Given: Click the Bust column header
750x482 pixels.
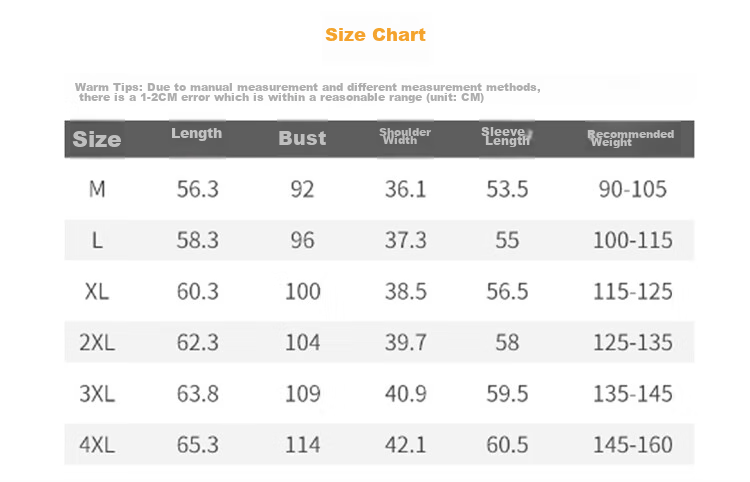Looking at the screenshot, I should click(x=302, y=138).
